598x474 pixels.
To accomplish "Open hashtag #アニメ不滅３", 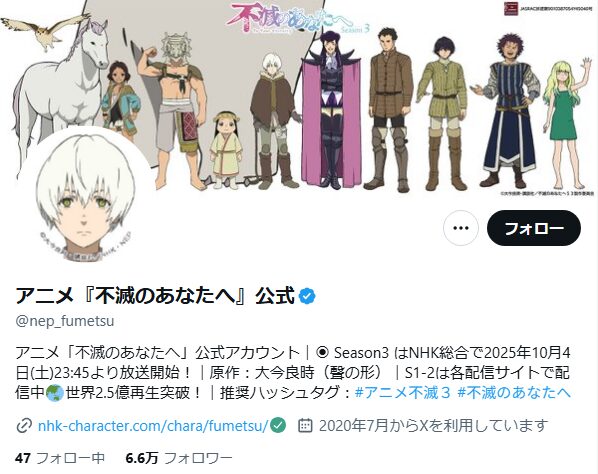I will [x=403, y=392].
